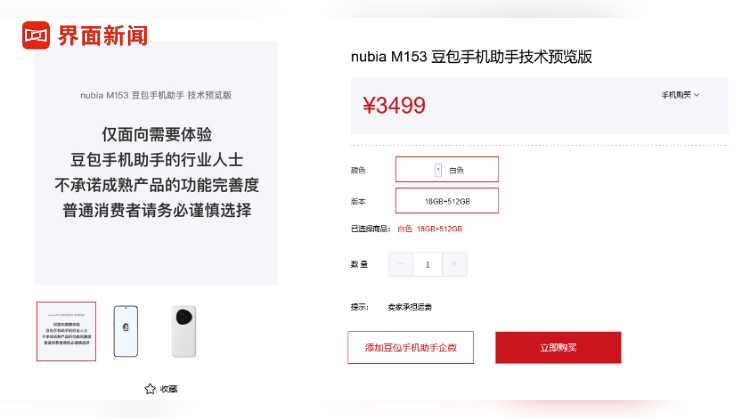Click the chevron arrow beside 手机购买
This screenshot has height=418, width=750.
697,95
